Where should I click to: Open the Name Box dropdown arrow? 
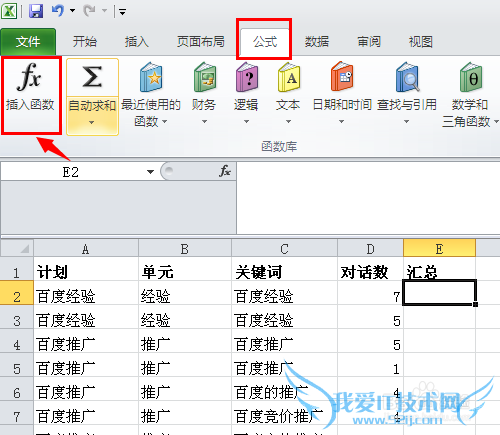[x=150, y=172]
